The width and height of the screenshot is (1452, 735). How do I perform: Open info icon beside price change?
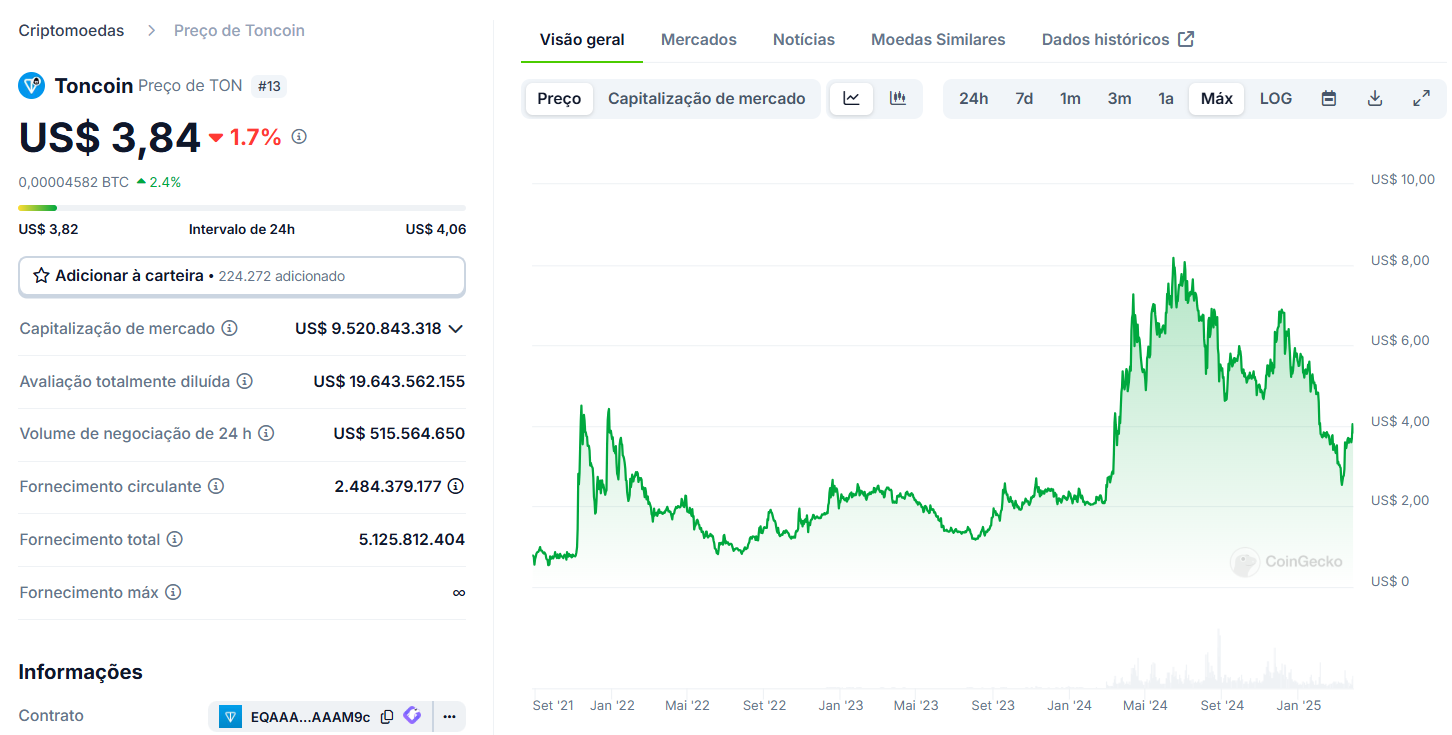point(299,137)
